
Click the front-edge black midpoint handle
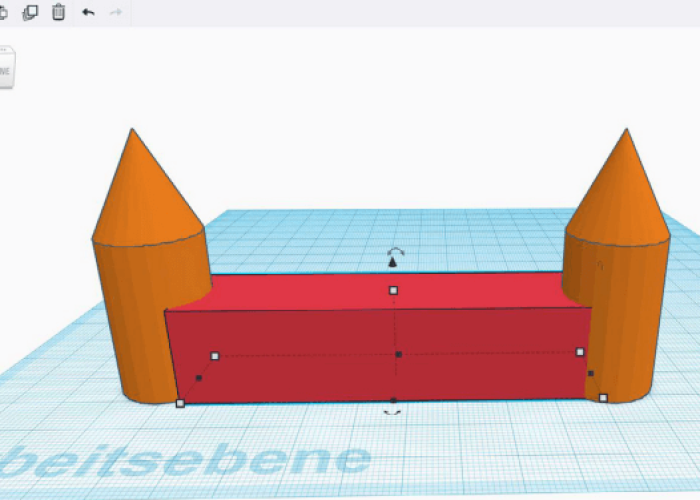tap(393, 400)
